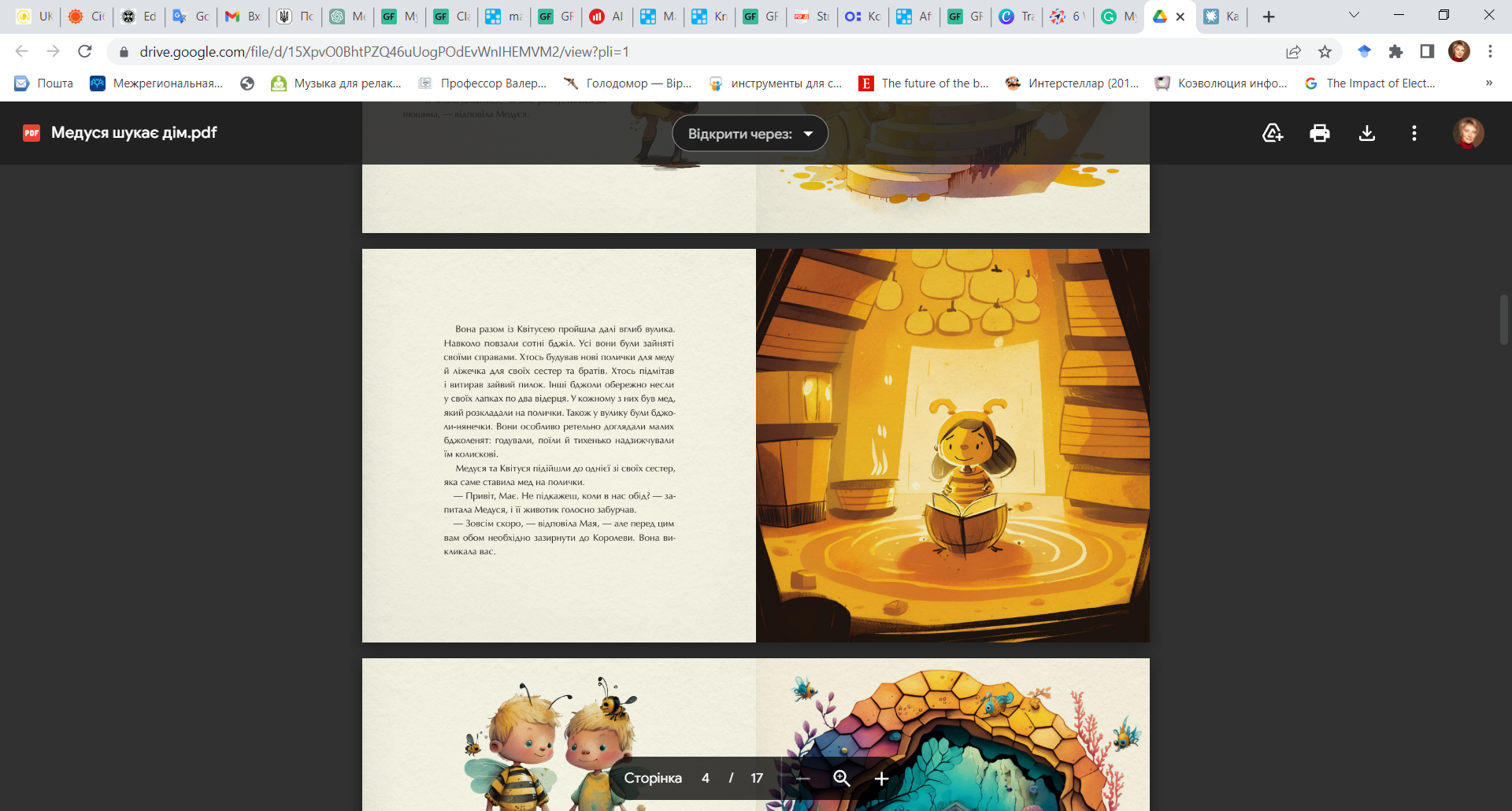
Task: Click the page number field showing 4
Action: click(x=706, y=778)
